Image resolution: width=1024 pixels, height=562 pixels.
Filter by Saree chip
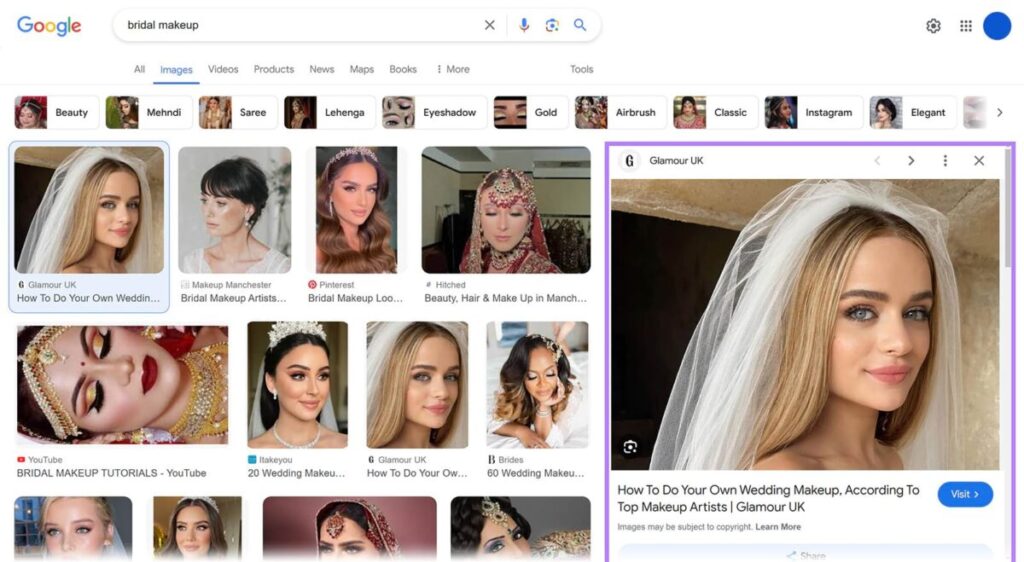(238, 112)
